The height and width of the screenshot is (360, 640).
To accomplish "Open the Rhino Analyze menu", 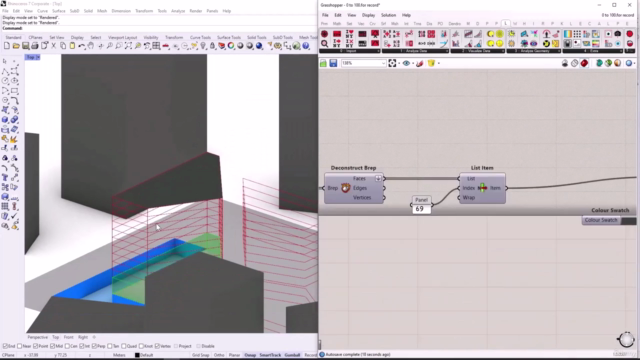I will tap(178, 11).
